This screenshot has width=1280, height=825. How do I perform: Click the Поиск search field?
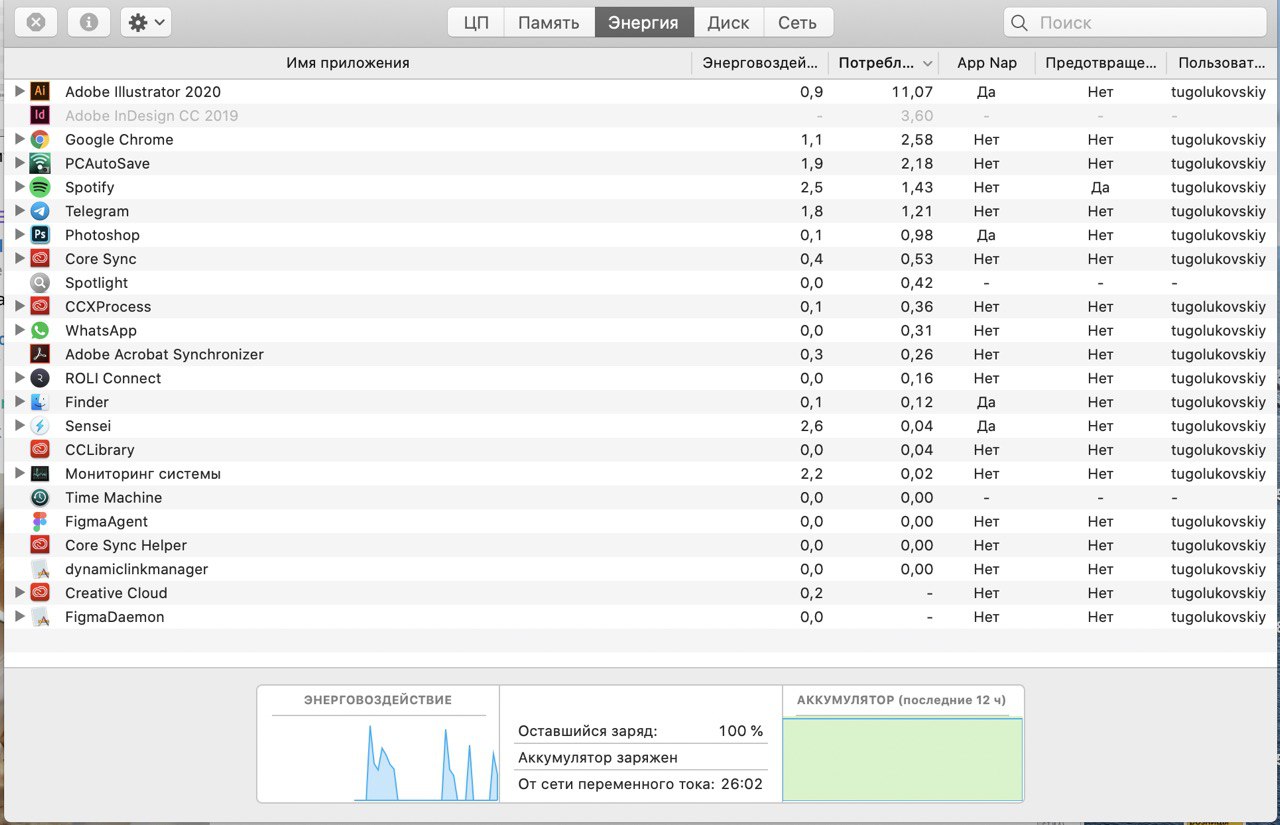1136,22
